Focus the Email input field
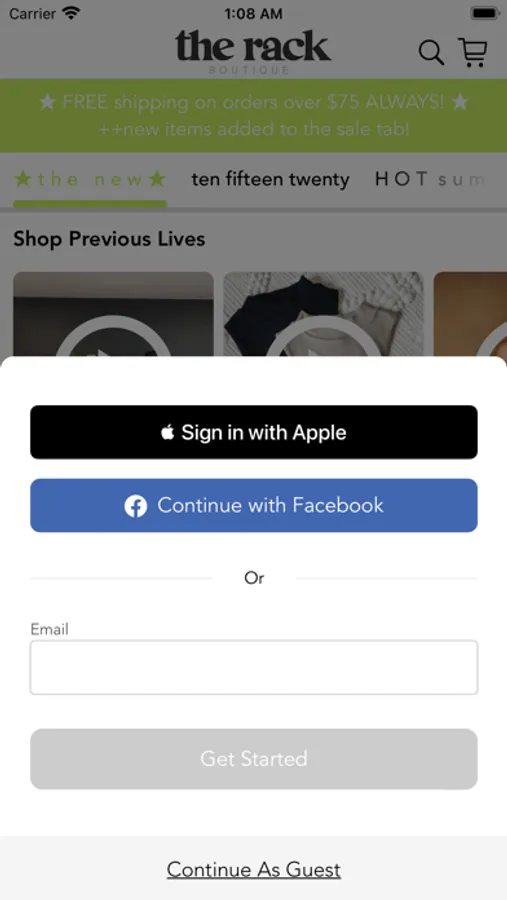This screenshot has height=900, width=507. (254, 668)
